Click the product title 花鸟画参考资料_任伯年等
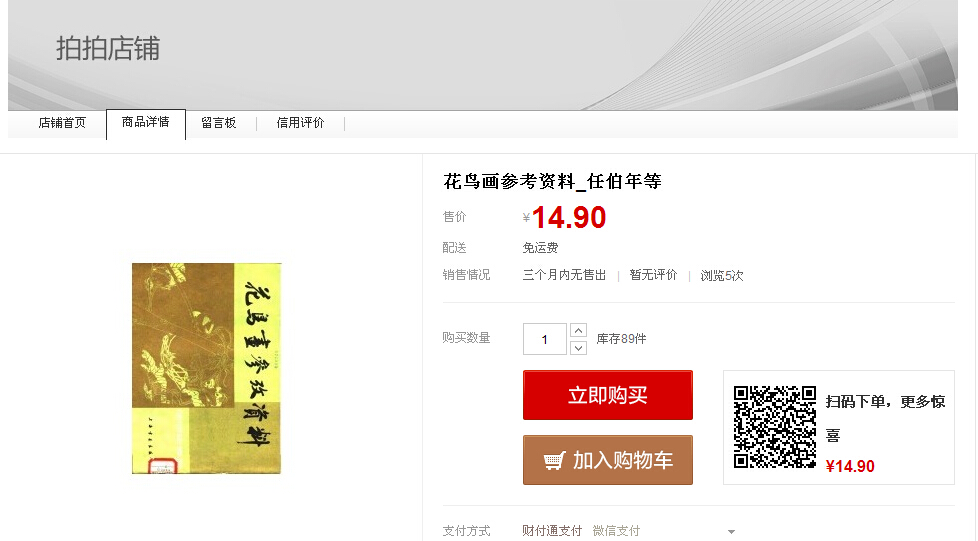 [552, 182]
